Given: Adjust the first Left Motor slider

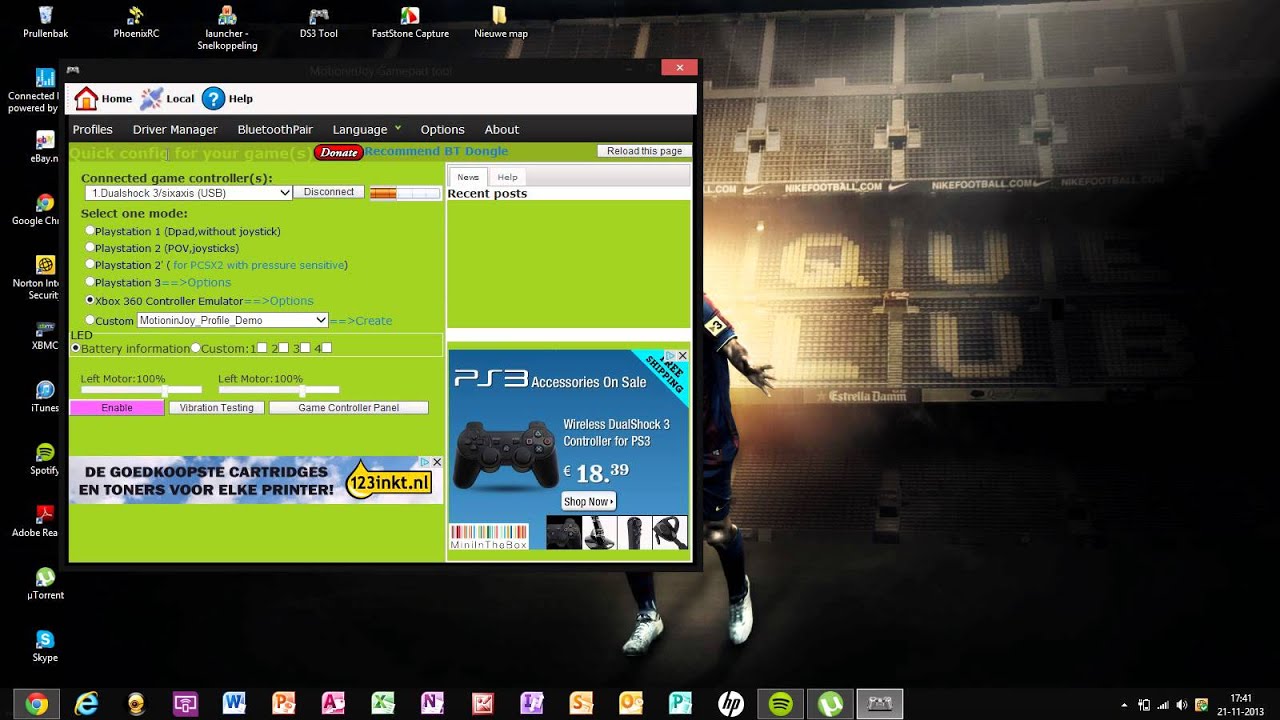Looking at the screenshot, I should click(x=139, y=391).
